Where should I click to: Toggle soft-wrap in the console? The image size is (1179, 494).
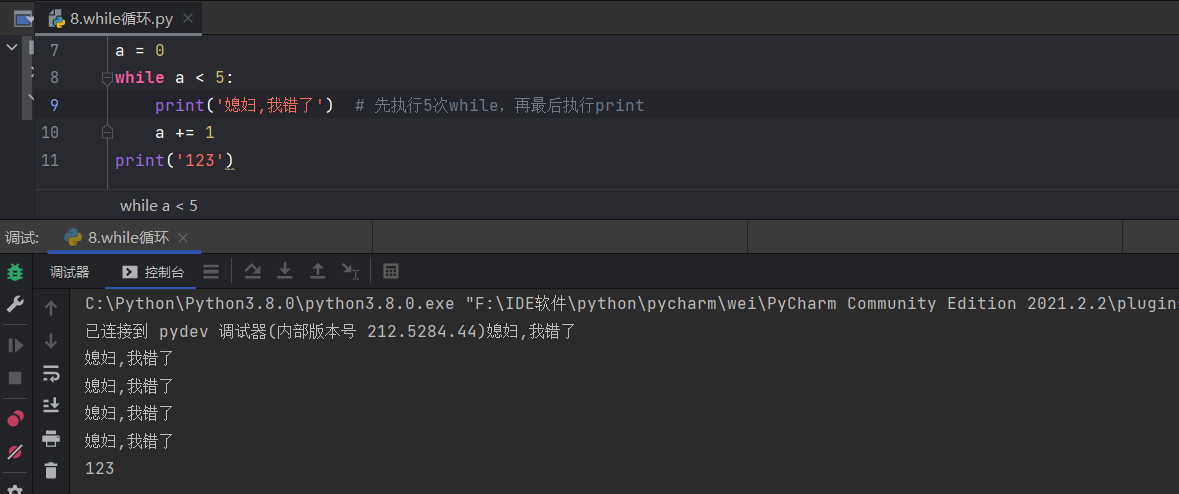[51, 374]
